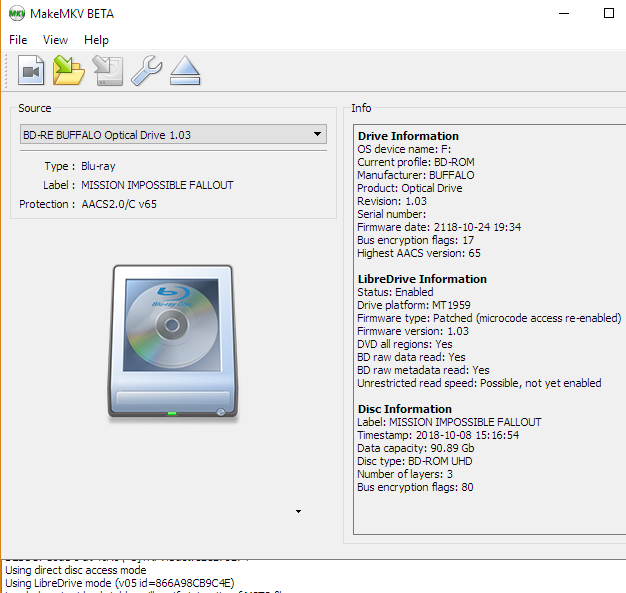Click the 'Bus encryption flags: 17' line
This screenshot has width=626, height=593.
(415, 240)
